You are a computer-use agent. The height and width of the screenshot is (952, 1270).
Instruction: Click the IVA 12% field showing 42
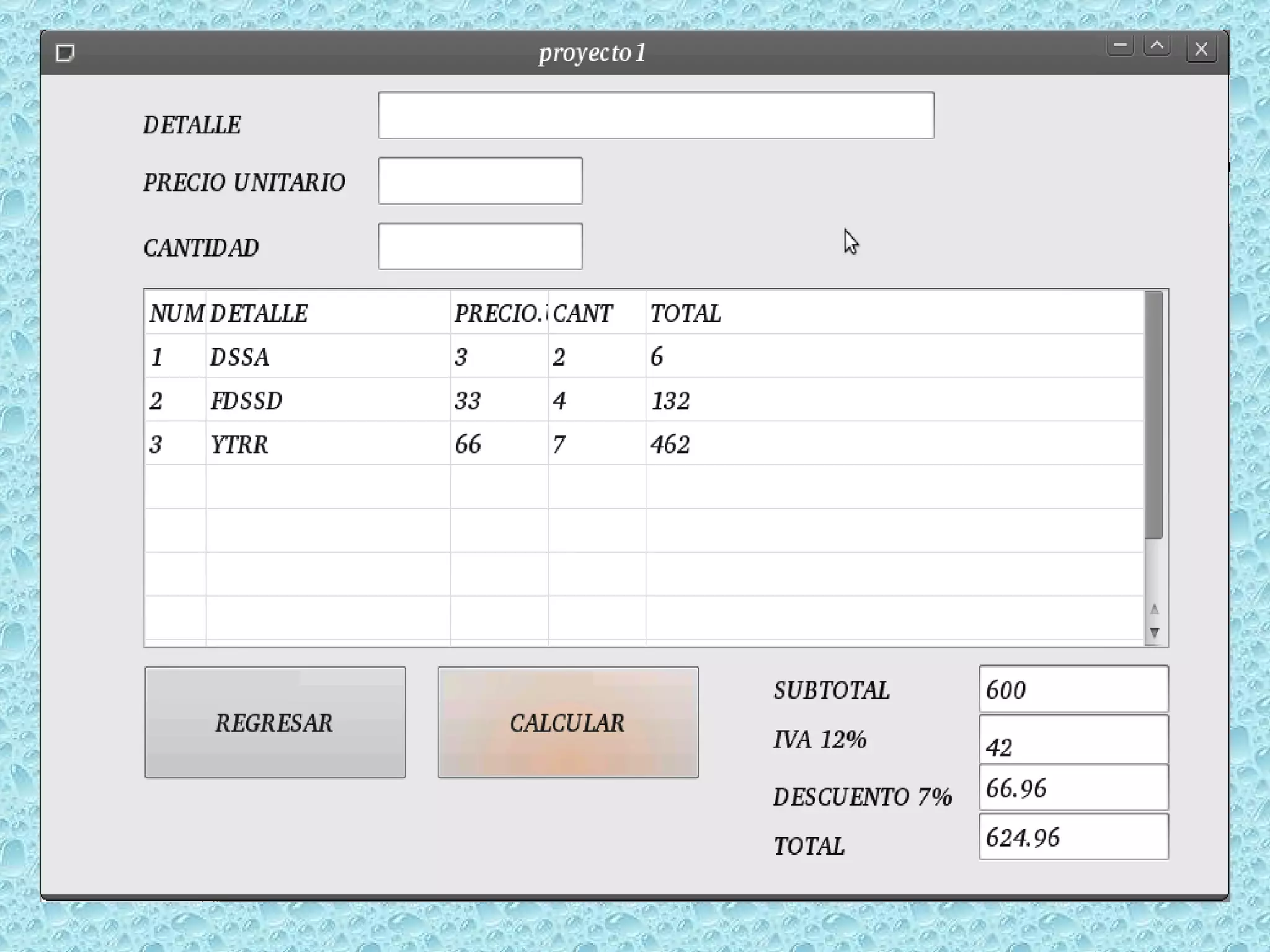point(1073,739)
